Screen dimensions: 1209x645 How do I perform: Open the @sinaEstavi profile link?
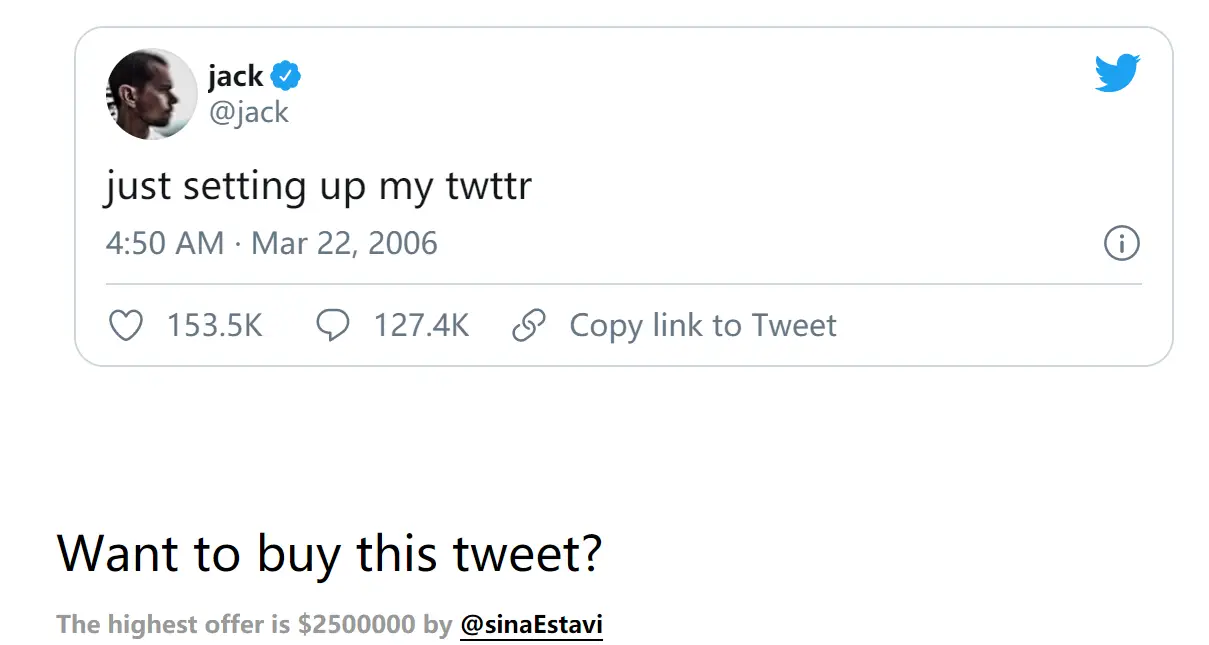click(x=531, y=625)
